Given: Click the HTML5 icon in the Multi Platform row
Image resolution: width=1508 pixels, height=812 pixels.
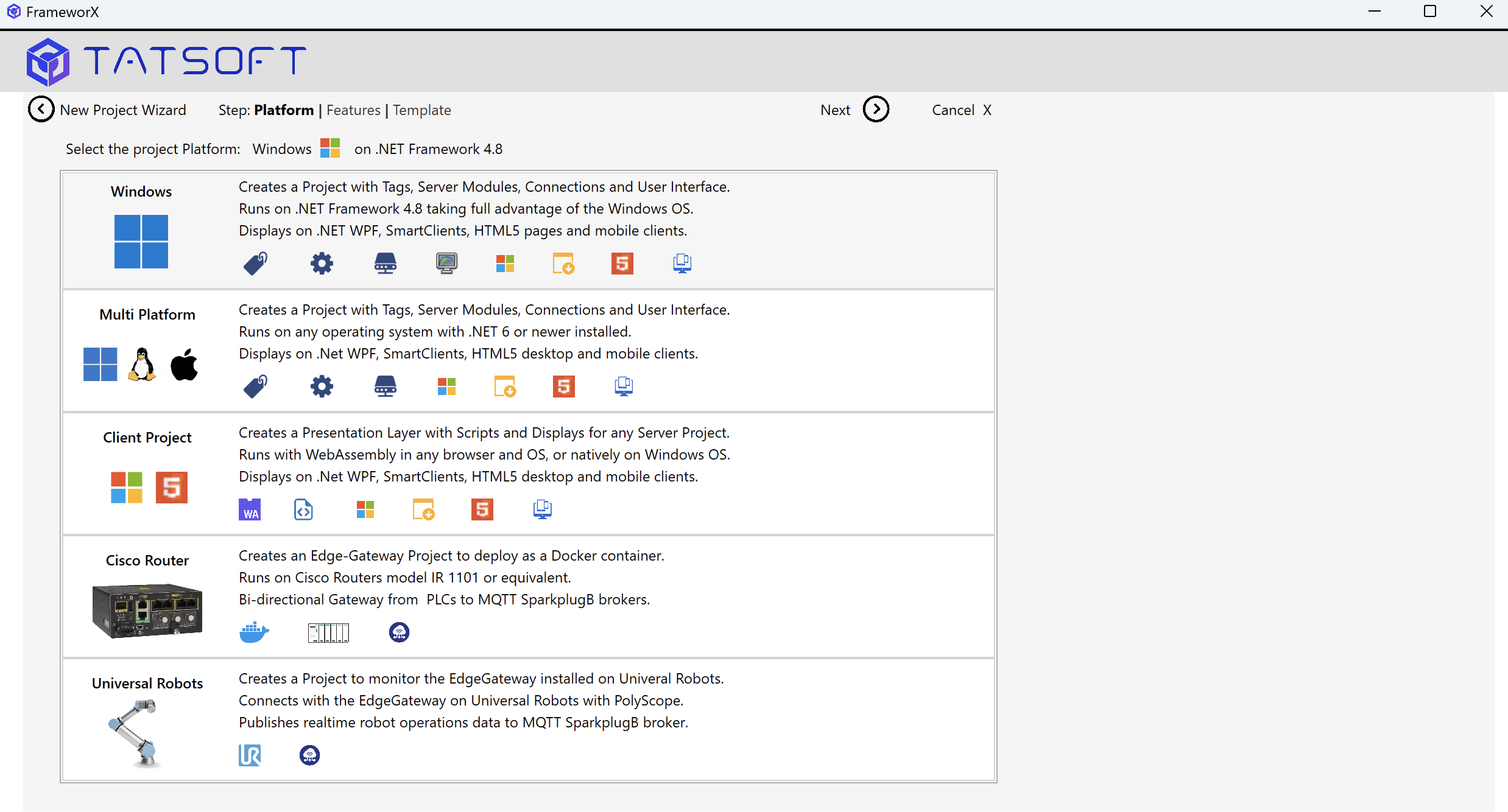Looking at the screenshot, I should click(564, 387).
